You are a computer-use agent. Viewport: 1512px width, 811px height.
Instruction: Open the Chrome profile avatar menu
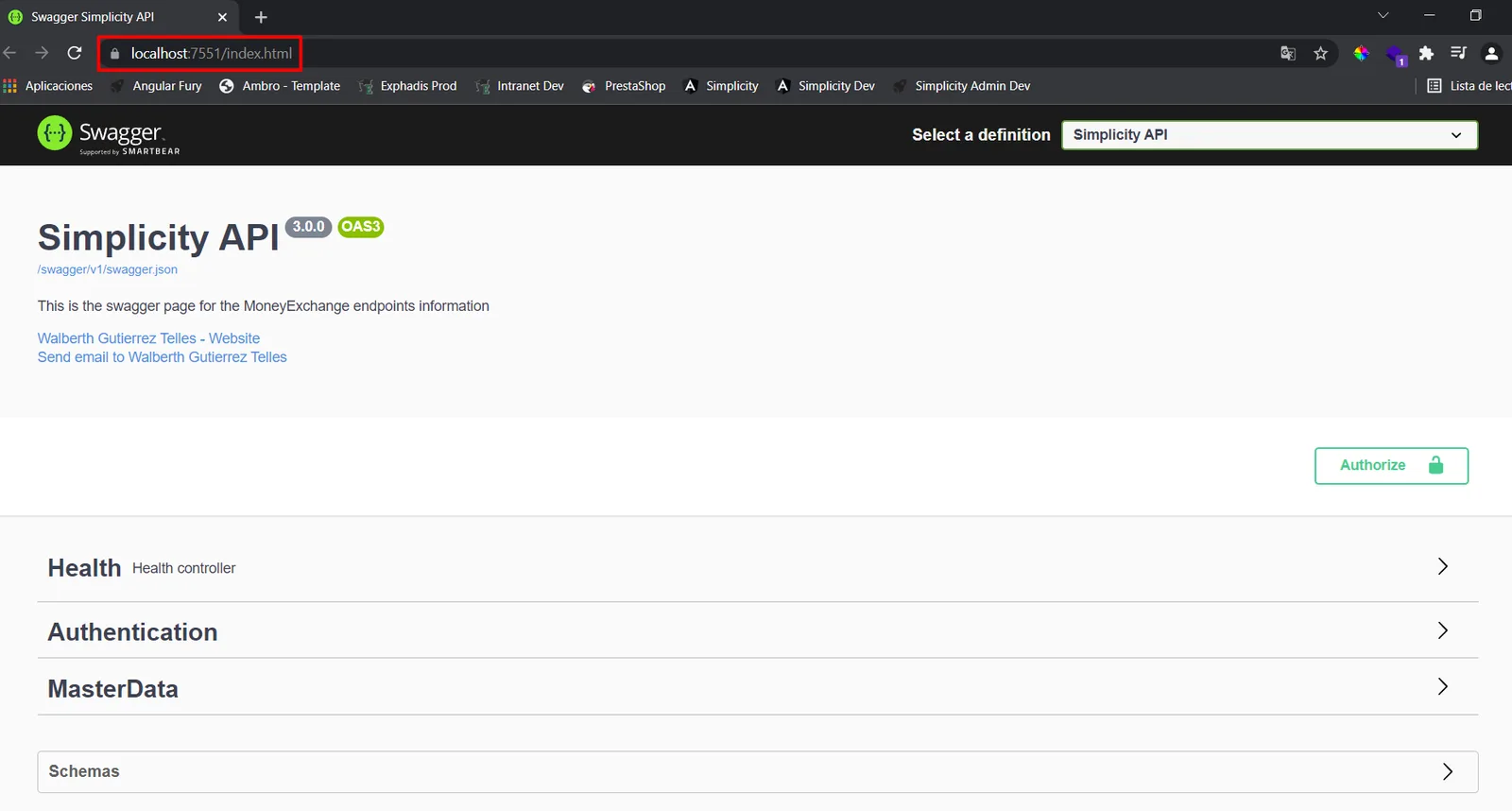pos(1492,54)
